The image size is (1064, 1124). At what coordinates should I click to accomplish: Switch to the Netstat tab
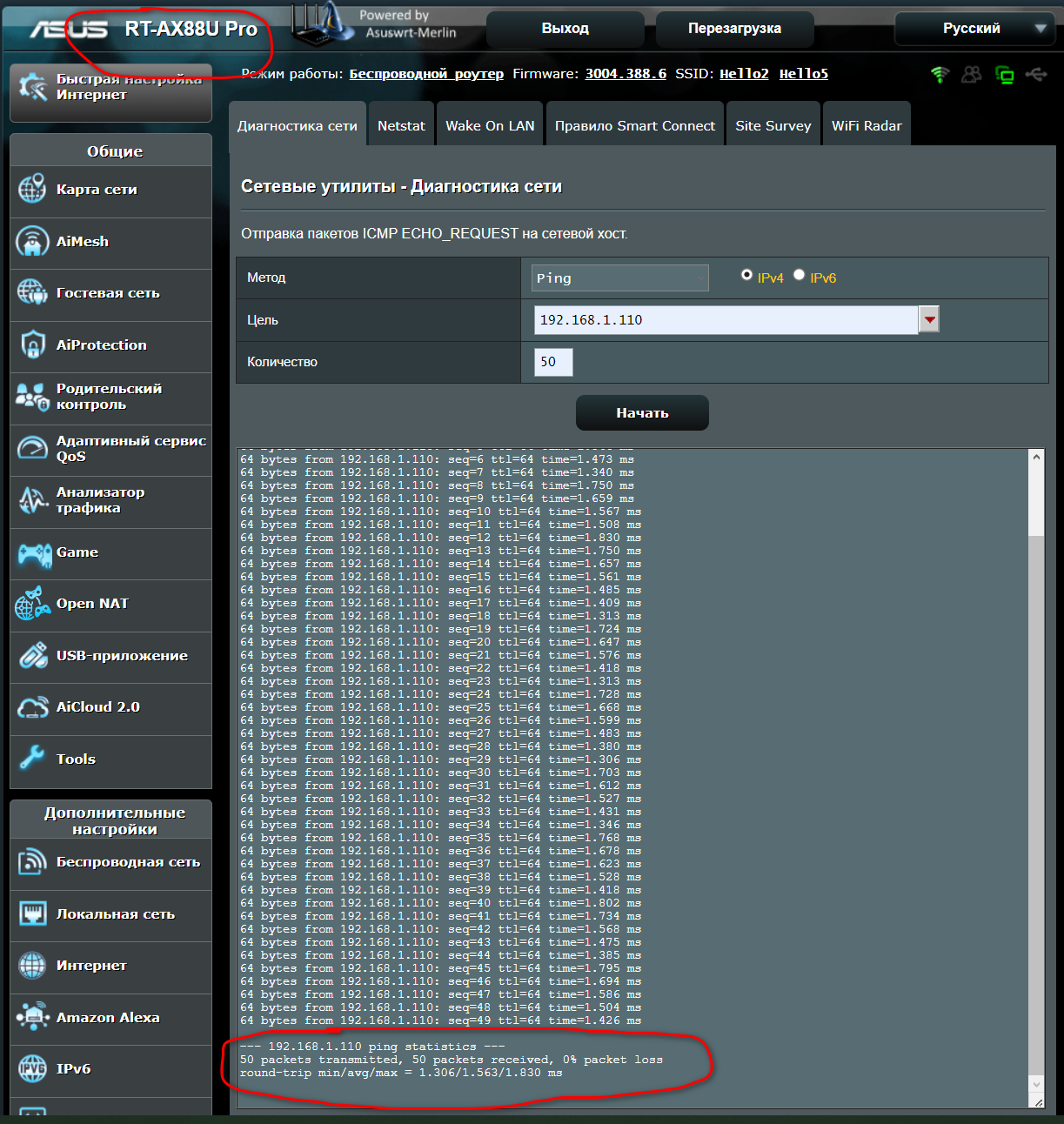pyautogui.click(x=401, y=126)
